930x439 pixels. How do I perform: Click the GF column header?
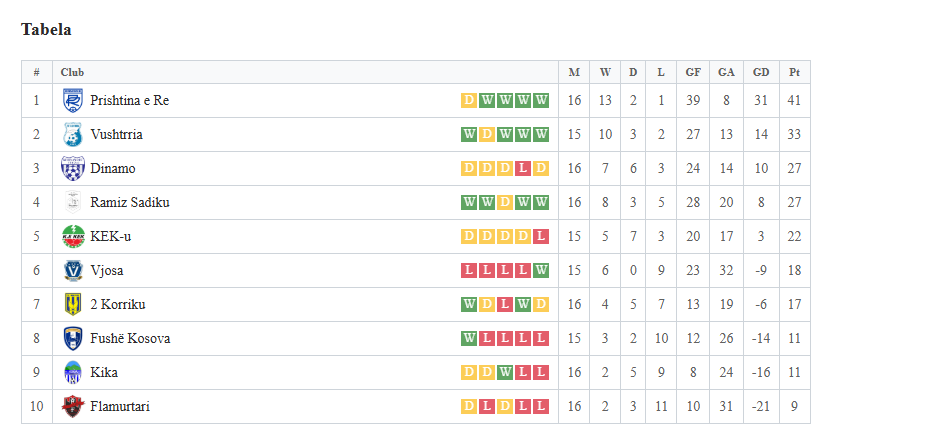point(693,72)
